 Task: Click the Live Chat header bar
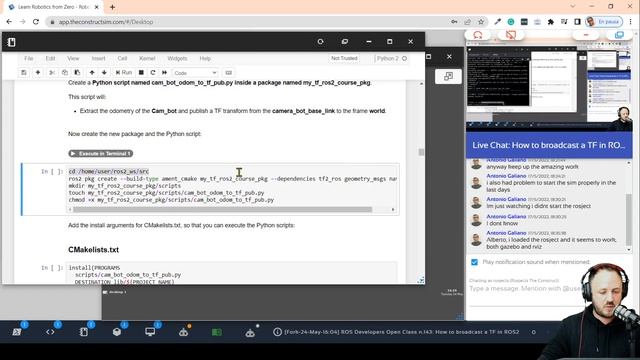click(549, 145)
